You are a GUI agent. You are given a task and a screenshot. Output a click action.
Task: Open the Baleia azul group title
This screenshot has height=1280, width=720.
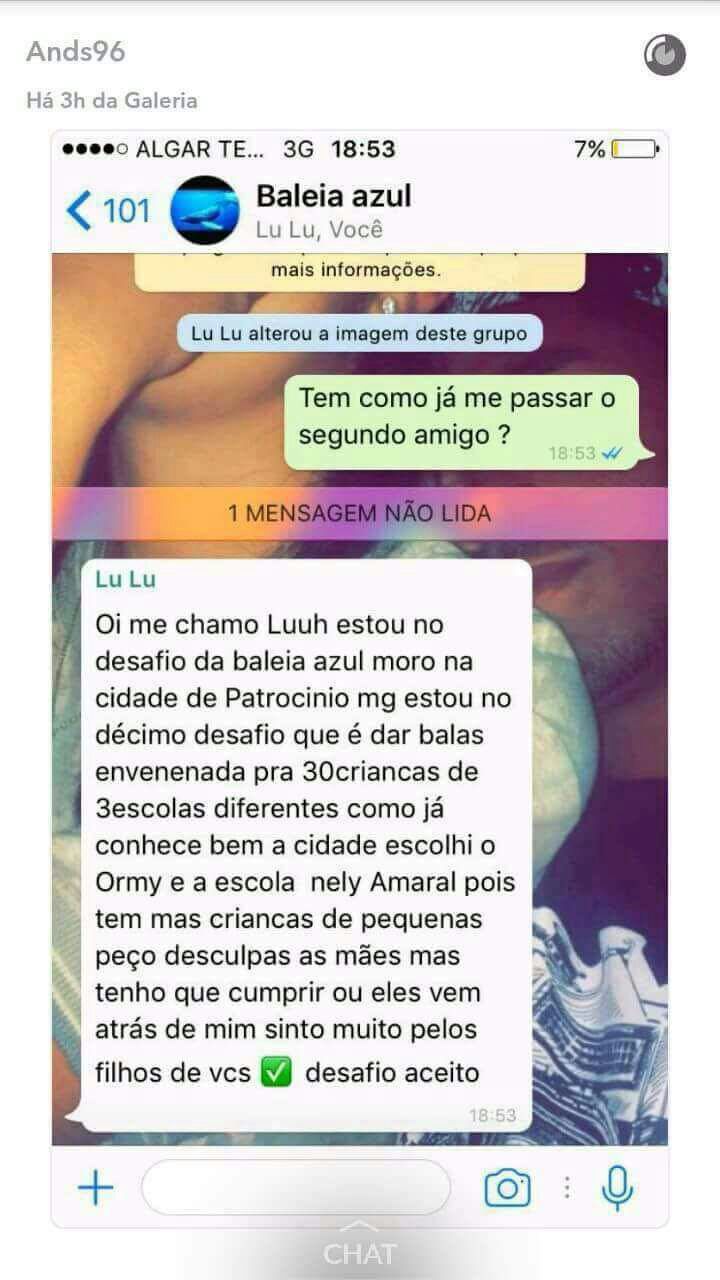[x=333, y=195]
